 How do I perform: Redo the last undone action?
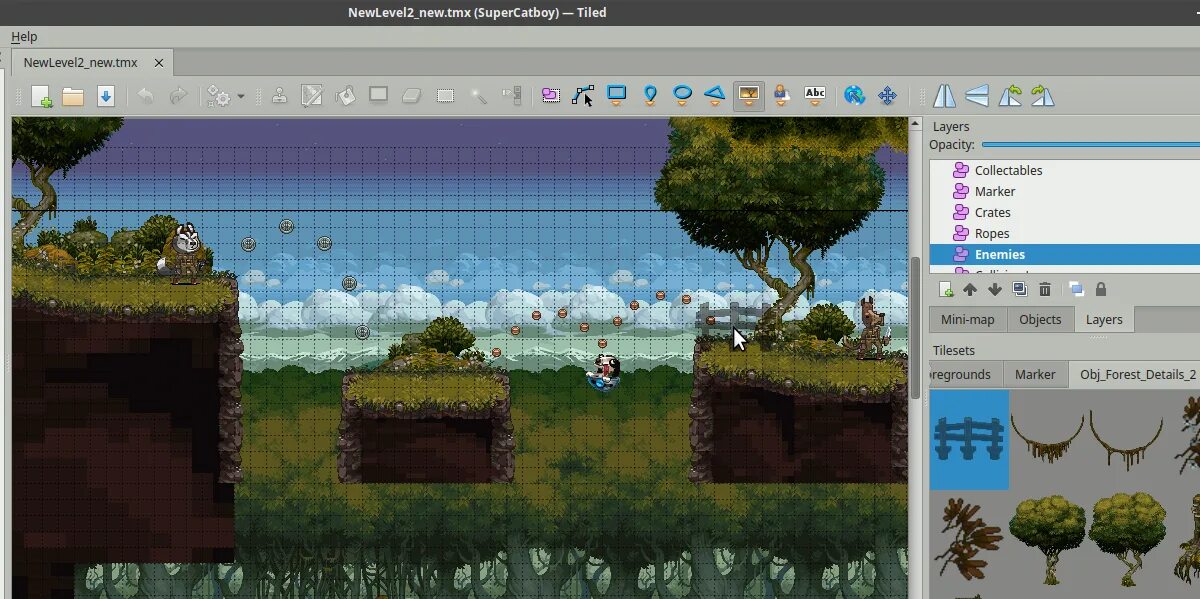tap(178, 96)
